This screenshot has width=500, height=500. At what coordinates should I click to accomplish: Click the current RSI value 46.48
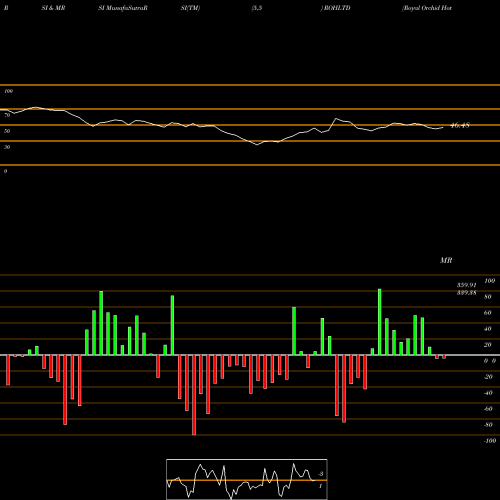pos(460,126)
